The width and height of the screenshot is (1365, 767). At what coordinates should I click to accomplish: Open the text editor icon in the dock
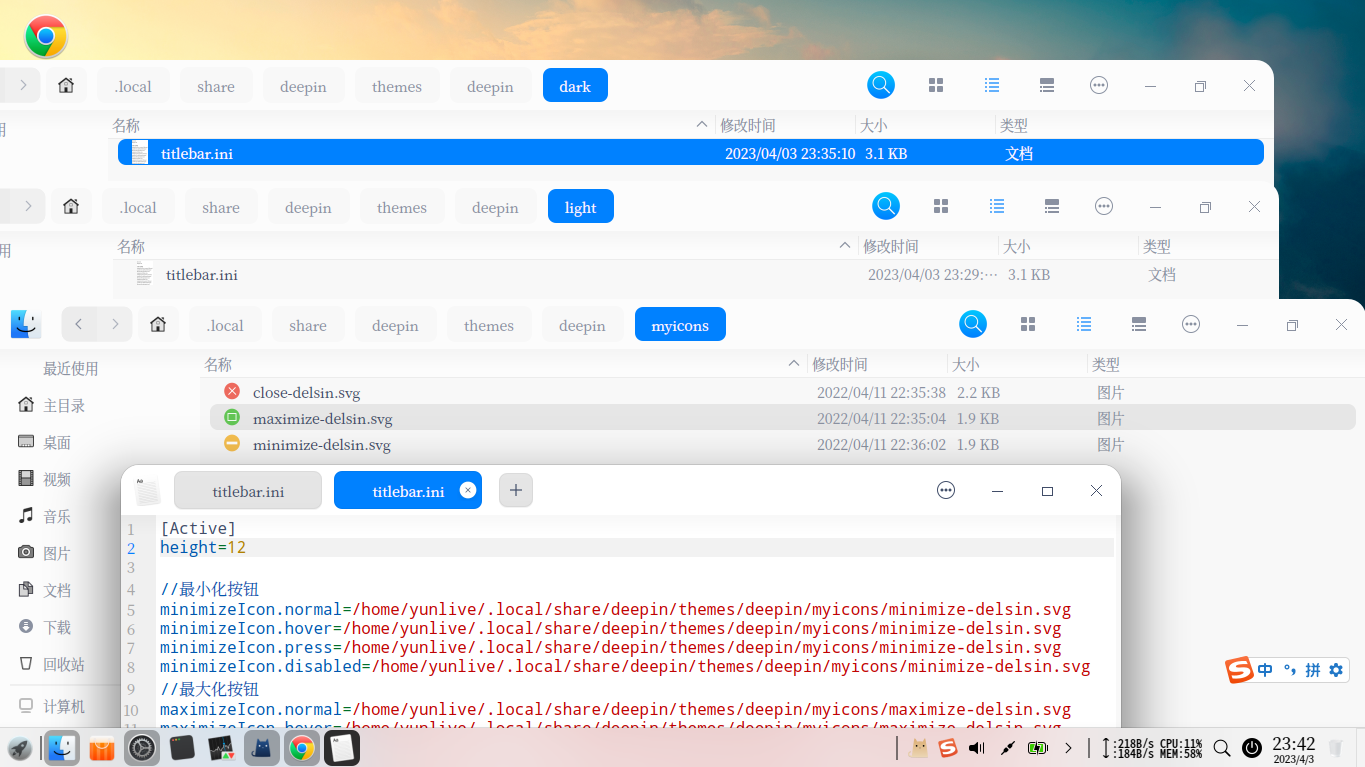(342, 748)
